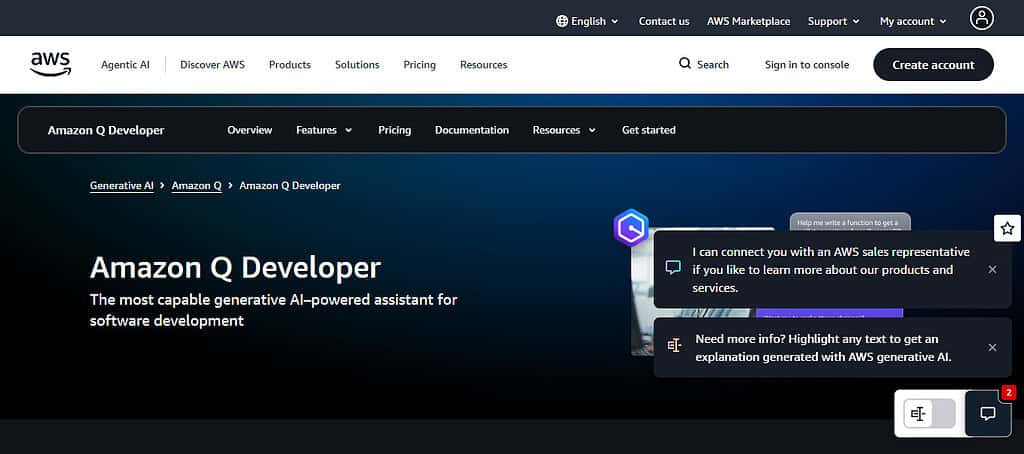
Task: Open Discover AWS menu
Action: coord(212,65)
